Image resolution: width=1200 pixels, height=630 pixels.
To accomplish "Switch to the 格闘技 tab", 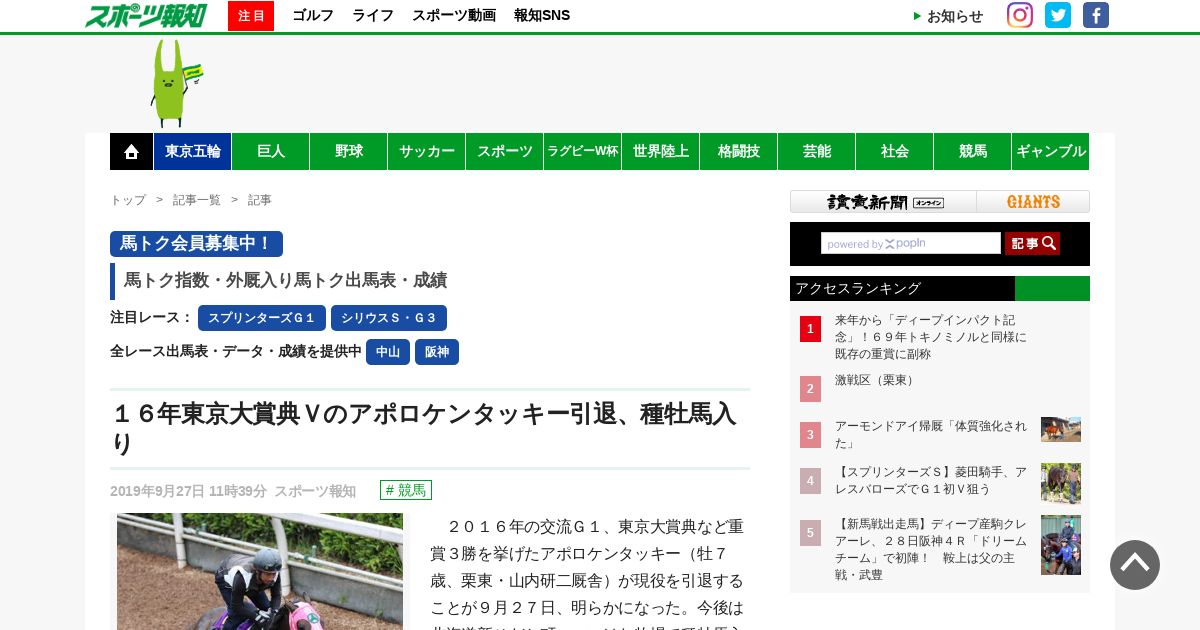I will (x=739, y=152).
